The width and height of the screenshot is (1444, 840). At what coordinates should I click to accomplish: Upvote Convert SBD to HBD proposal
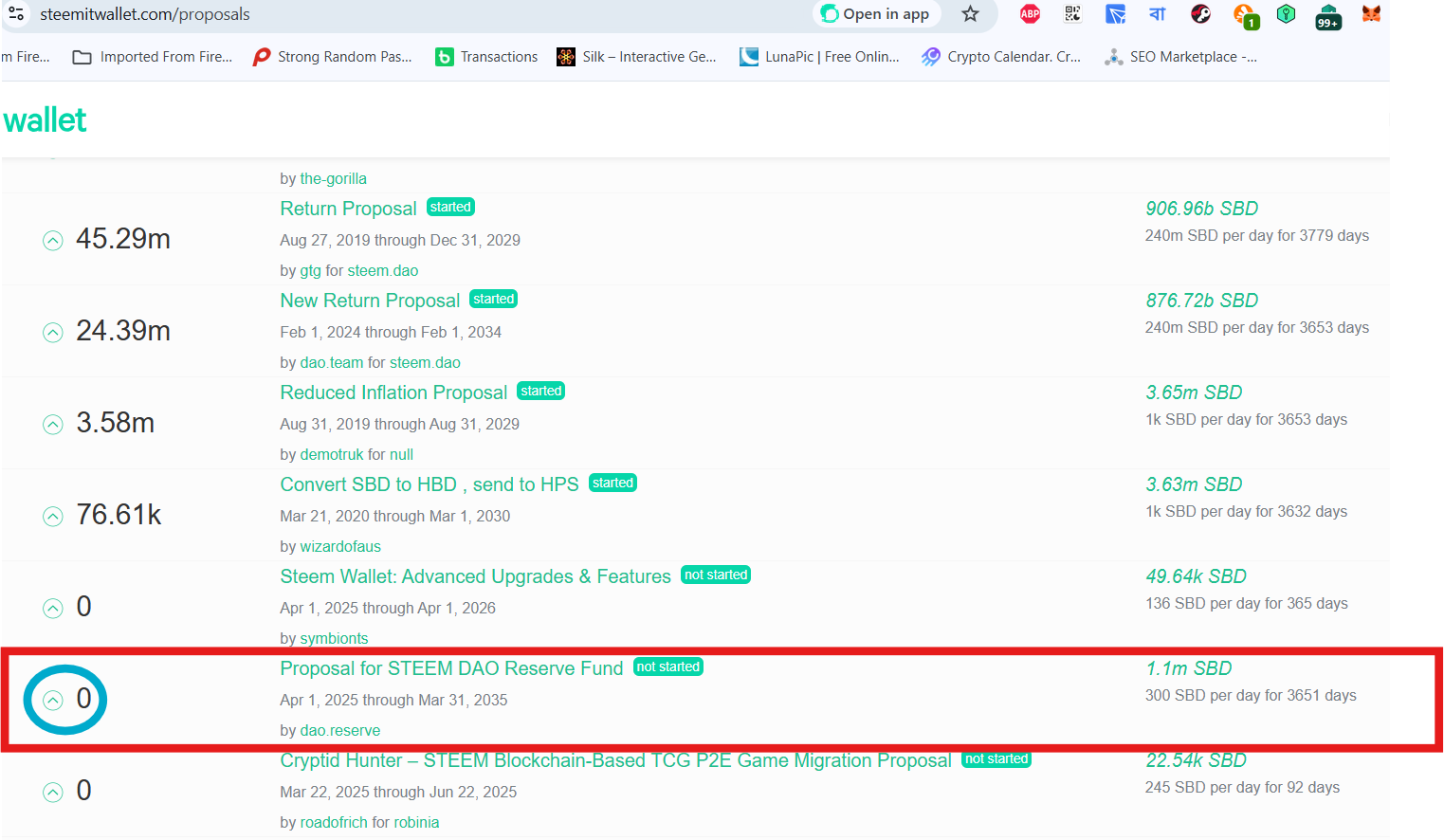click(53, 517)
